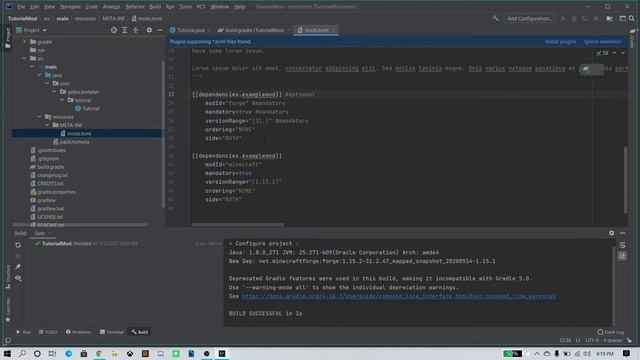Image resolution: width=640 pixels, height=360 pixels.
Task: Click Install plugins link
Action: pos(560,42)
